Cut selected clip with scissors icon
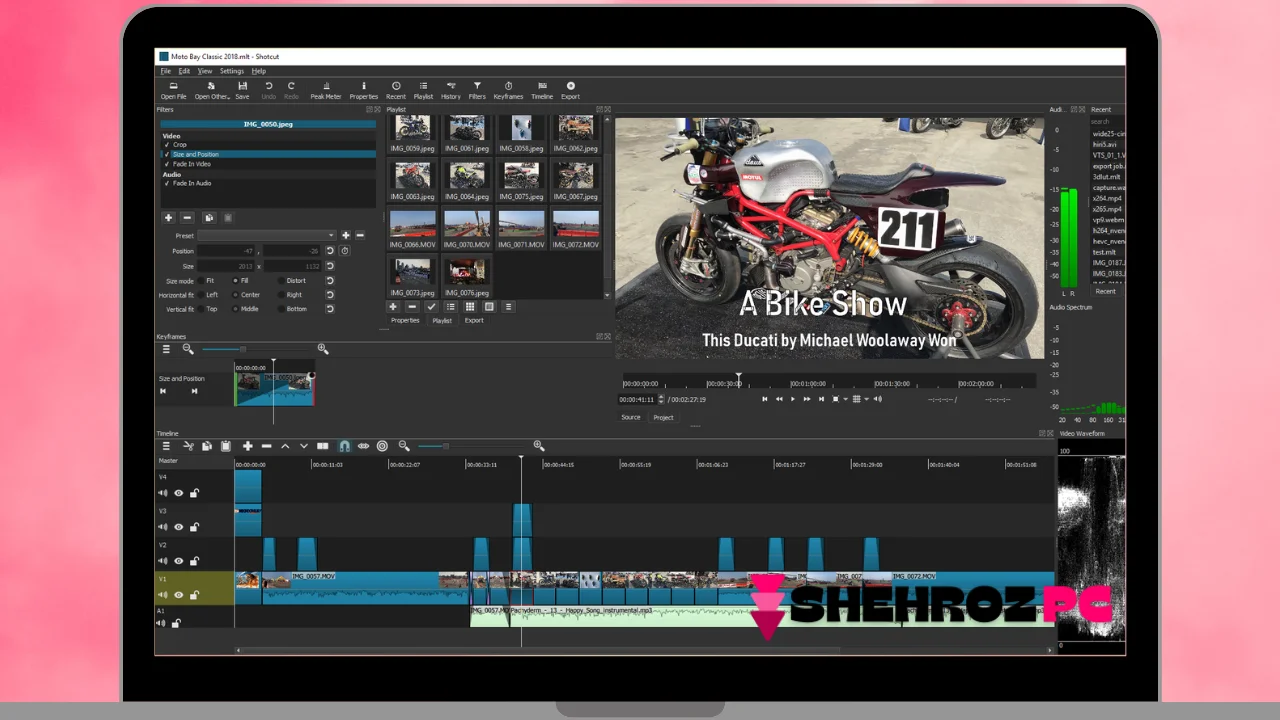Viewport: 1280px width, 720px height. (x=188, y=446)
